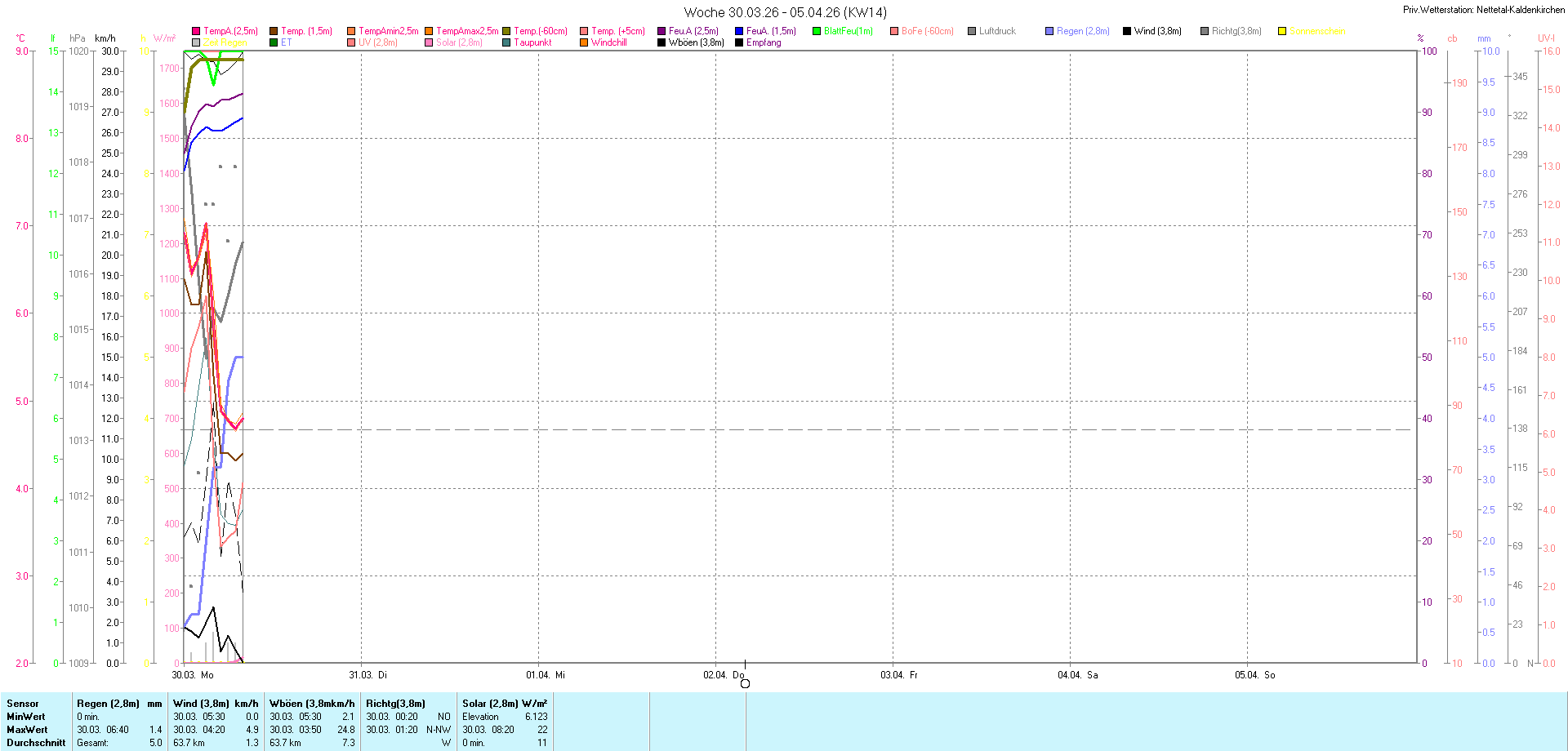Select the Solar (2,8m) legend label
The image size is (1568, 751).
click(459, 43)
